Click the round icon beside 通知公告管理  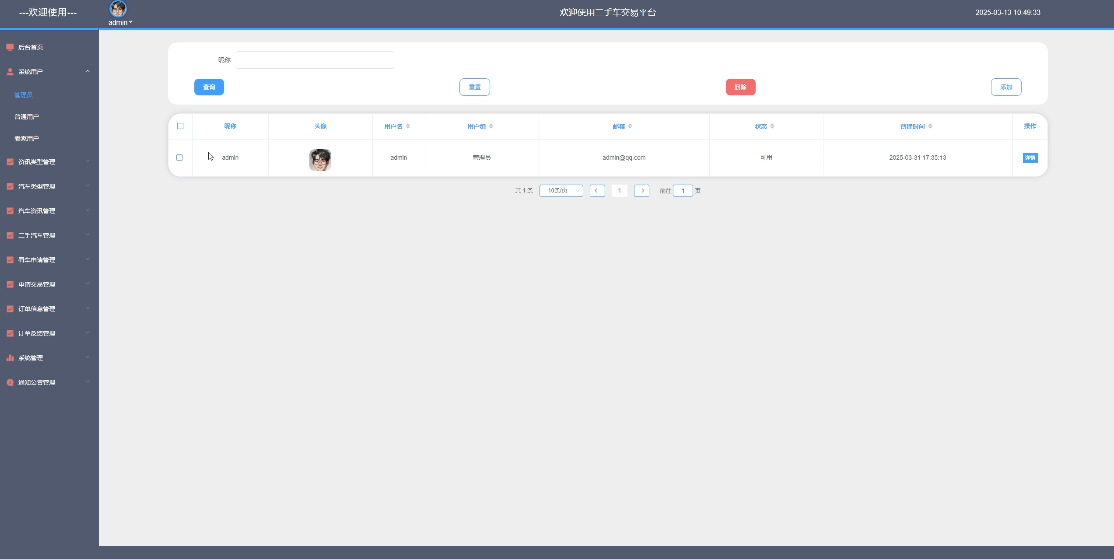point(10,383)
